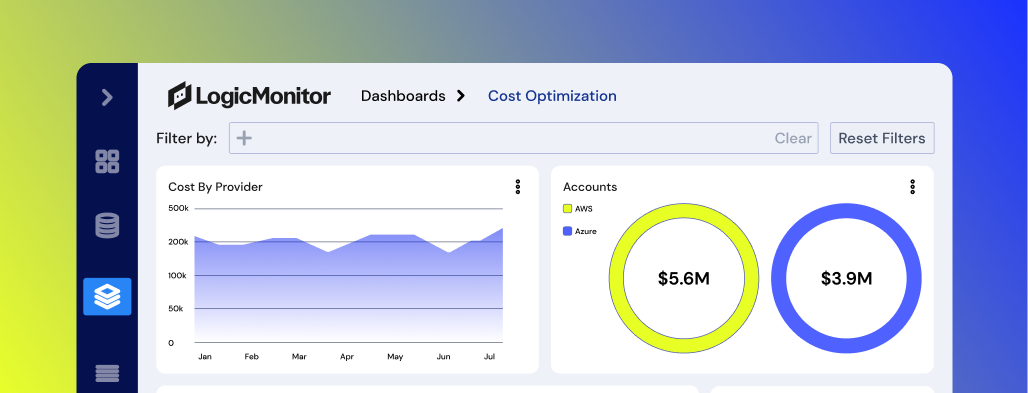This screenshot has width=1028, height=393.
Task: Toggle the Azure legend swatch
Action: (x=567, y=232)
